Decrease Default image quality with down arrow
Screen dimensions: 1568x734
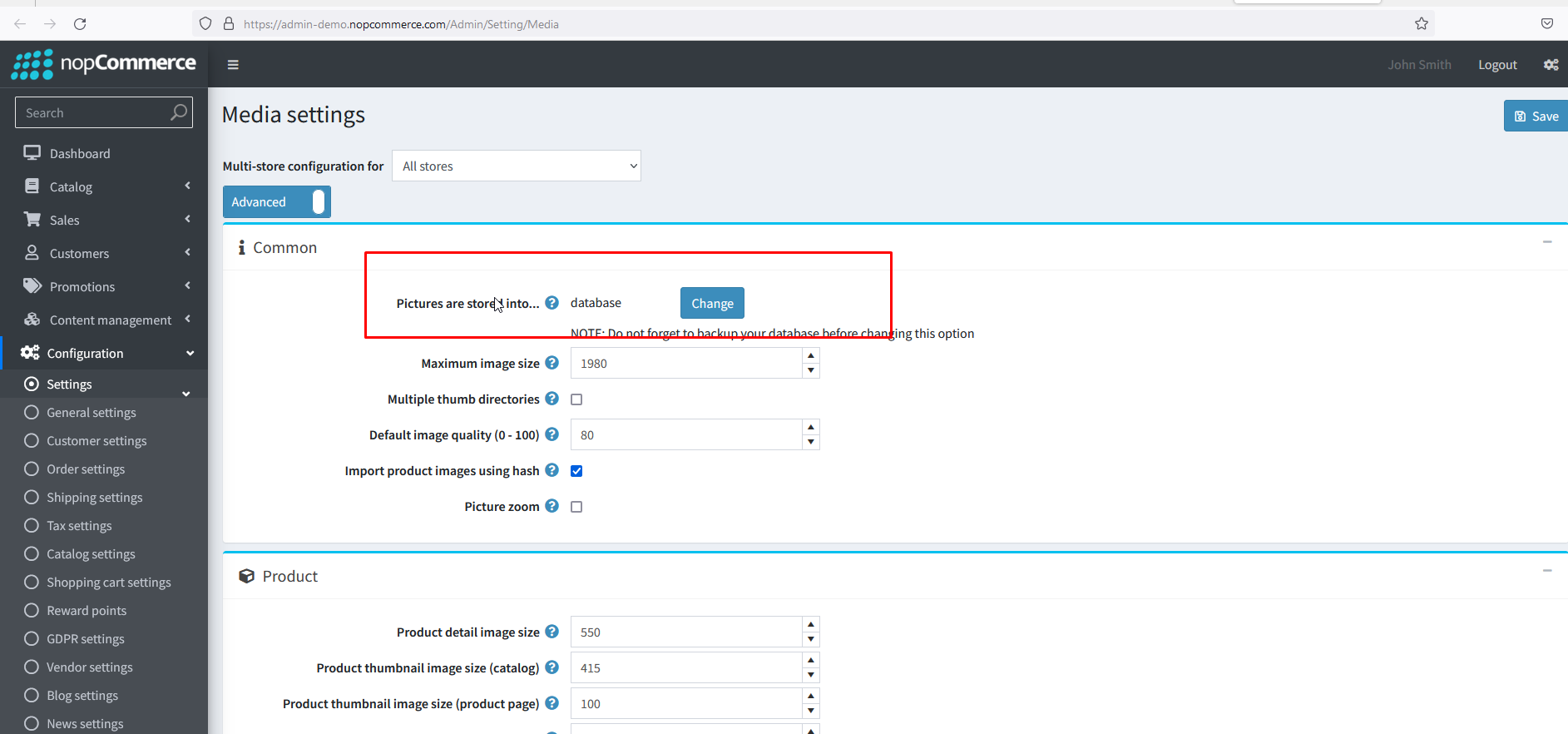[x=811, y=442]
